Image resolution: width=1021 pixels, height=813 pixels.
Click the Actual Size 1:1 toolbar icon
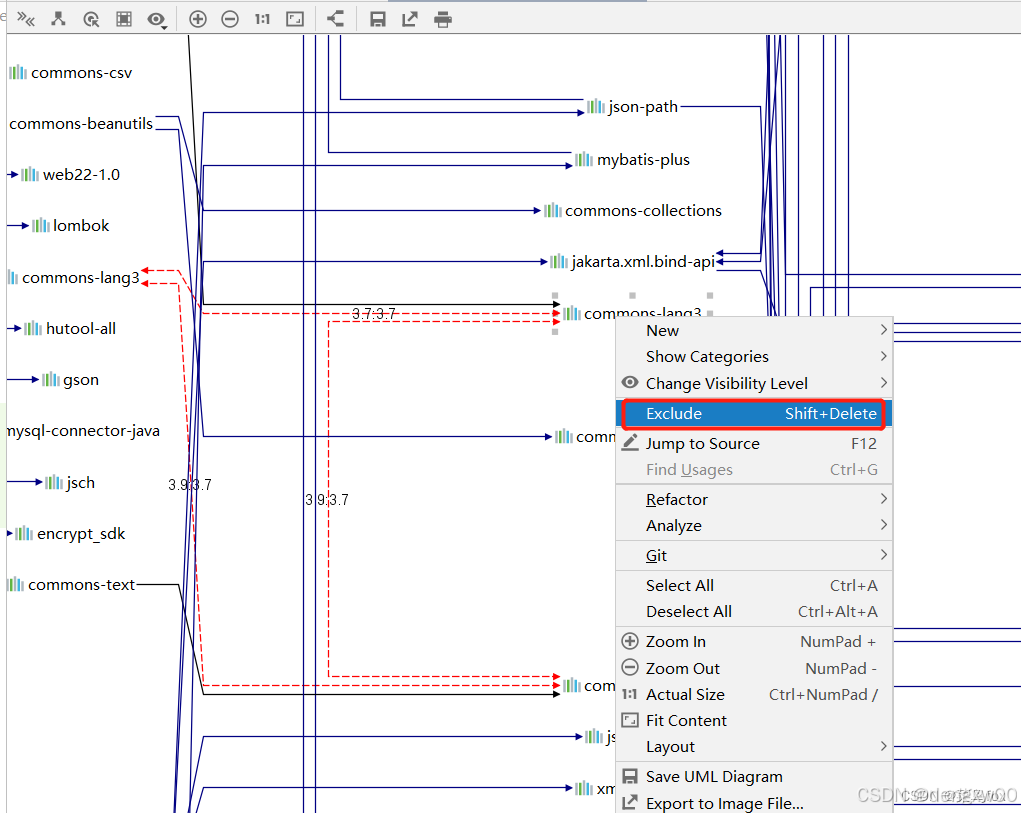[x=262, y=19]
